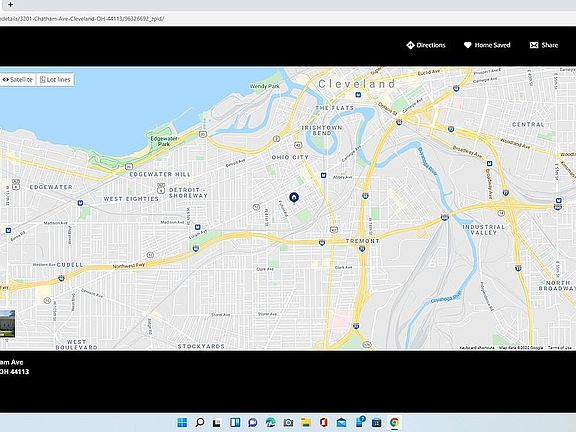Open File Explorer from taskbar
The height and width of the screenshot is (432, 576).
coord(306,422)
